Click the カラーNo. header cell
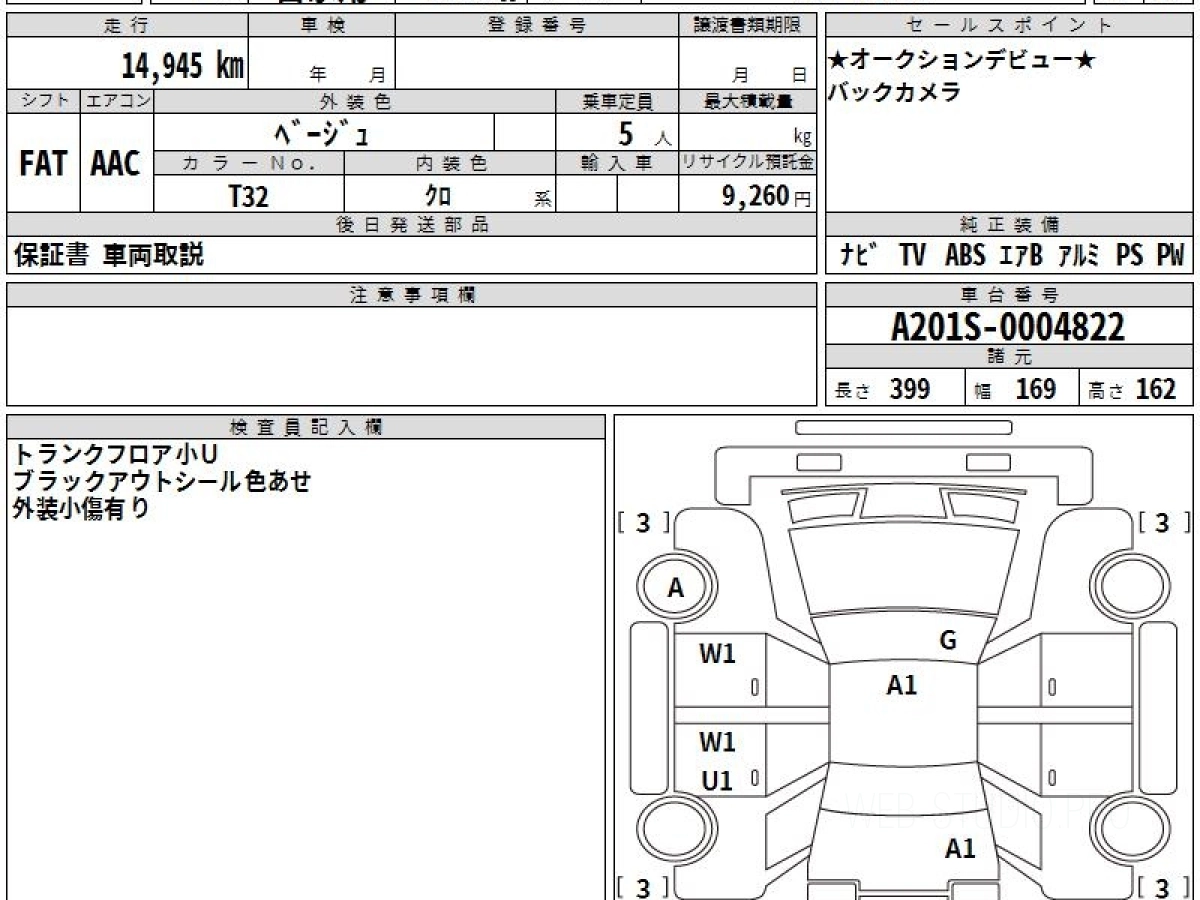This screenshot has height=900, width=1200. [x=249, y=164]
